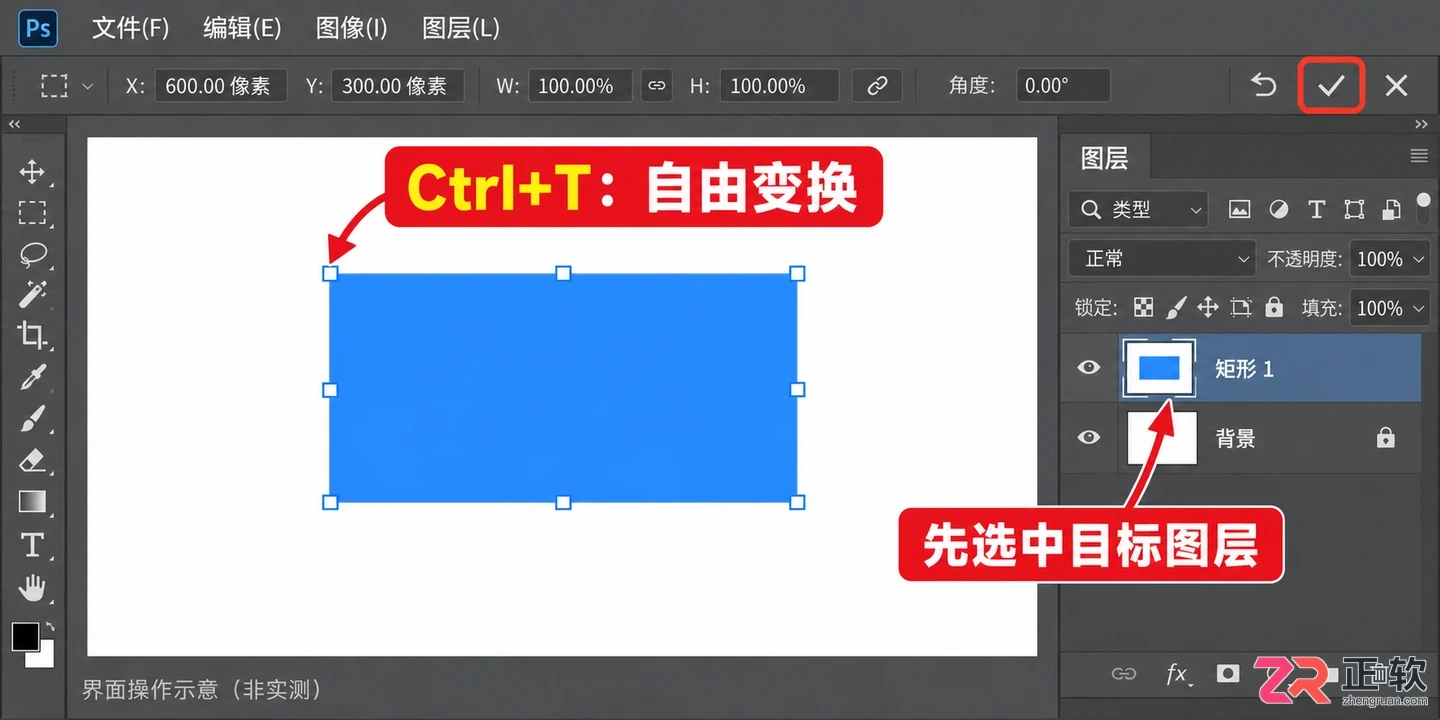
Task: Open the fx layer style menu
Action: click(1177, 675)
